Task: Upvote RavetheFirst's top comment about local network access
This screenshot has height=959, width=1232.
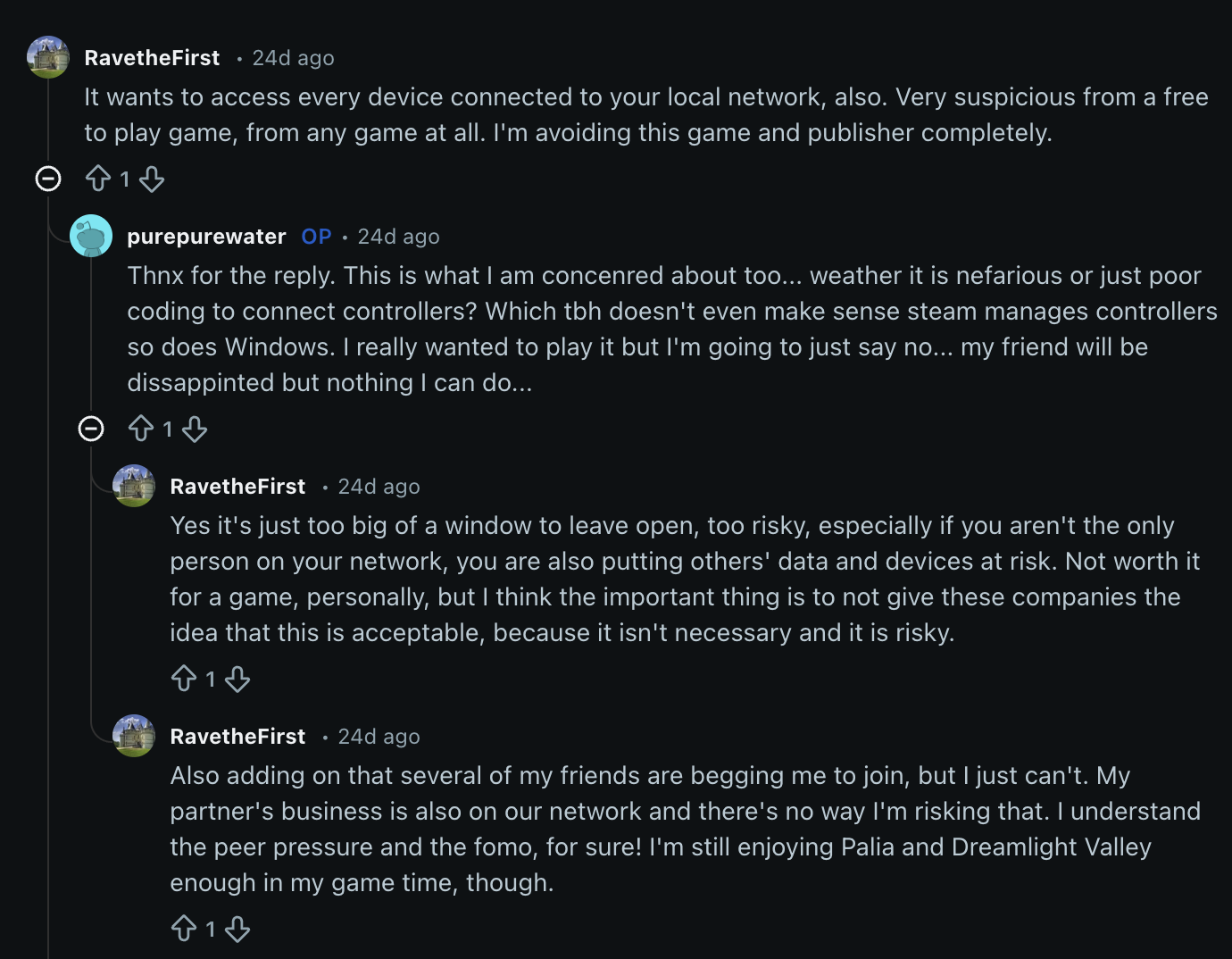Action: pos(98,179)
